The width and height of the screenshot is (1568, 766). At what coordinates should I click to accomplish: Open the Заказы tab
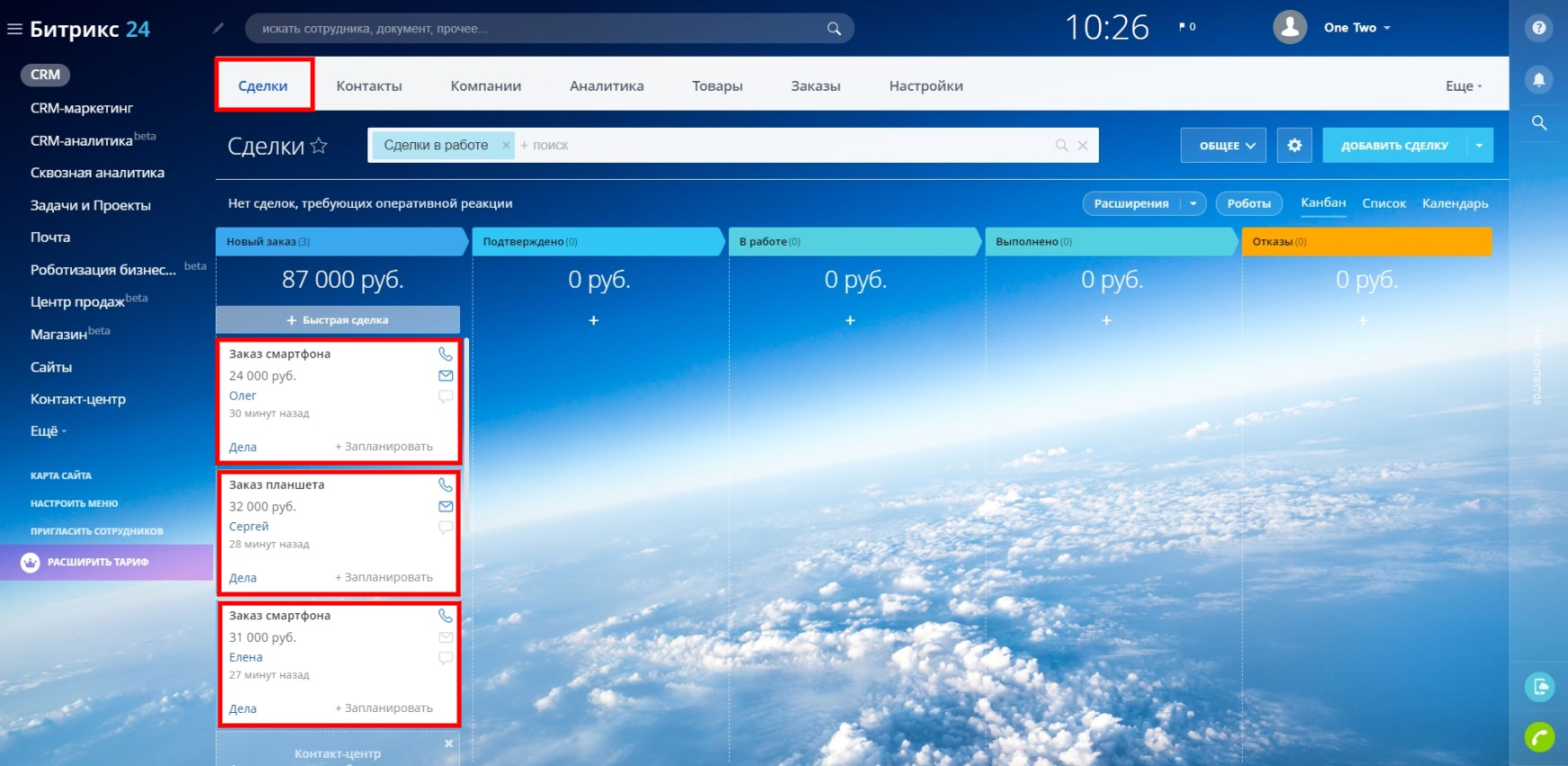(816, 85)
